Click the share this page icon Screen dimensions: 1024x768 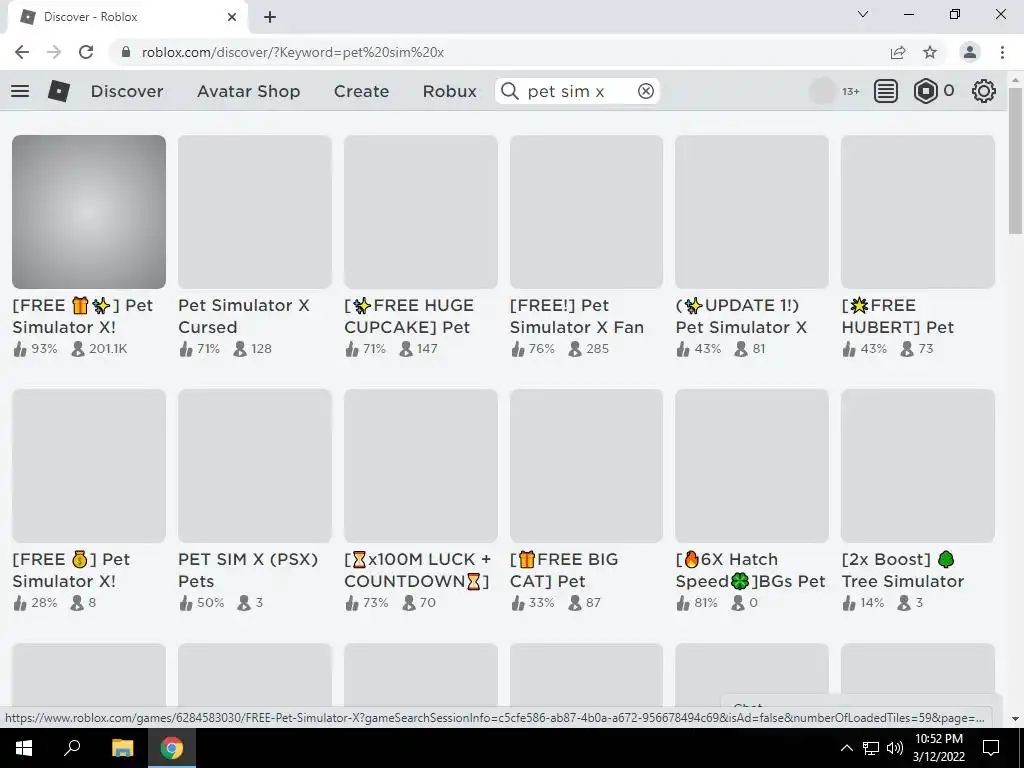[898, 52]
